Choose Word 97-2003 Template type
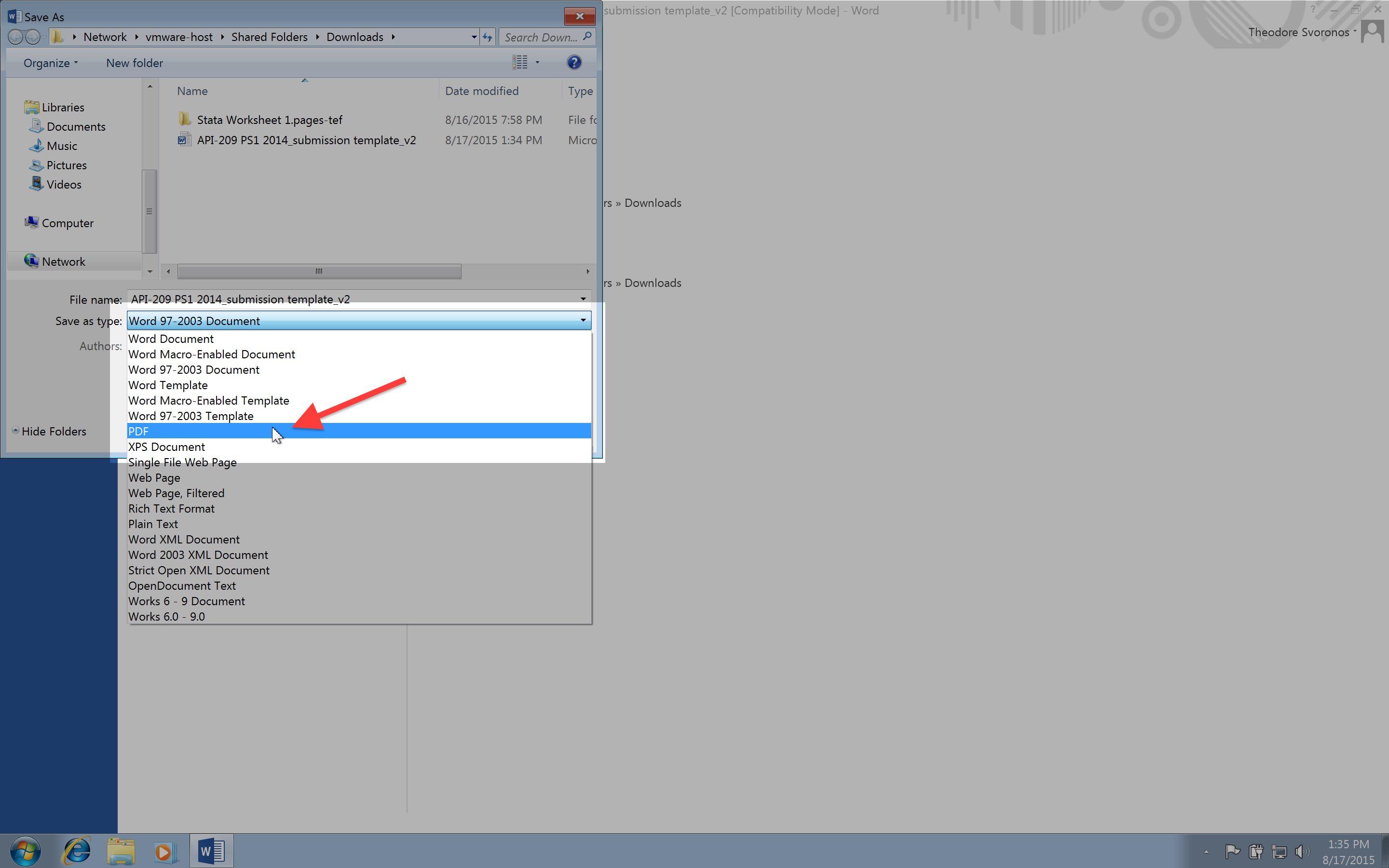The width and height of the screenshot is (1389, 868). tap(359, 416)
